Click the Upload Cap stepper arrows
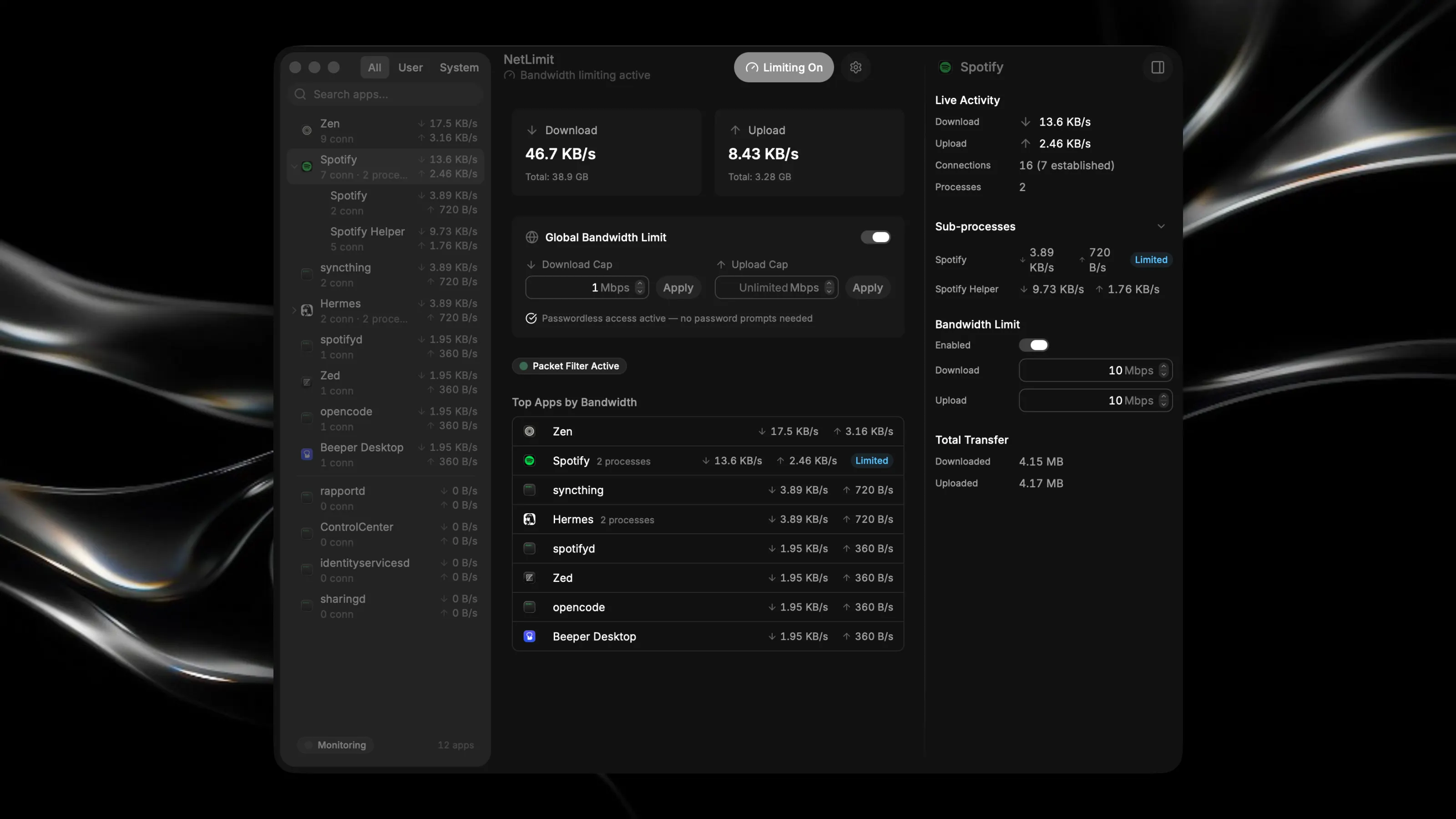Image resolution: width=1456 pixels, height=819 pixels. 829,288
